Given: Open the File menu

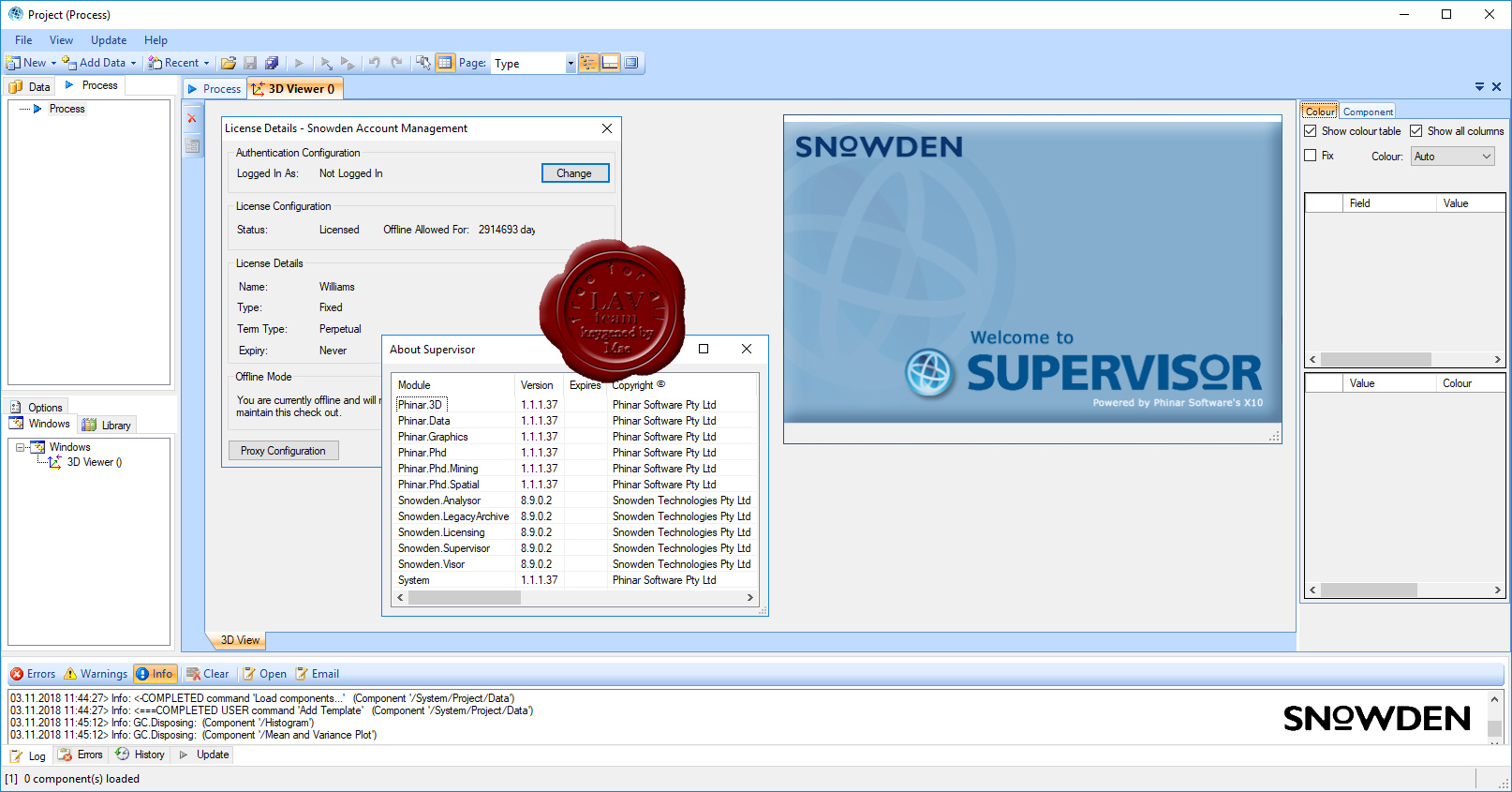Looking at the screenshot, I should pos(23,40).
